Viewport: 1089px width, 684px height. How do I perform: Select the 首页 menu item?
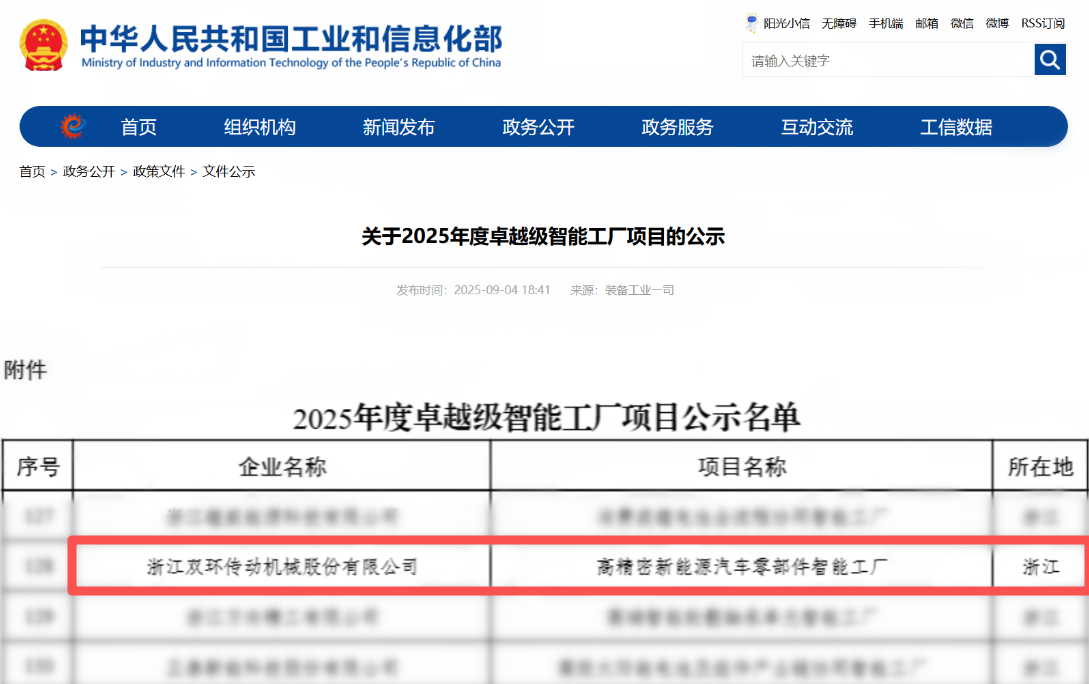(x=137, y=127)
